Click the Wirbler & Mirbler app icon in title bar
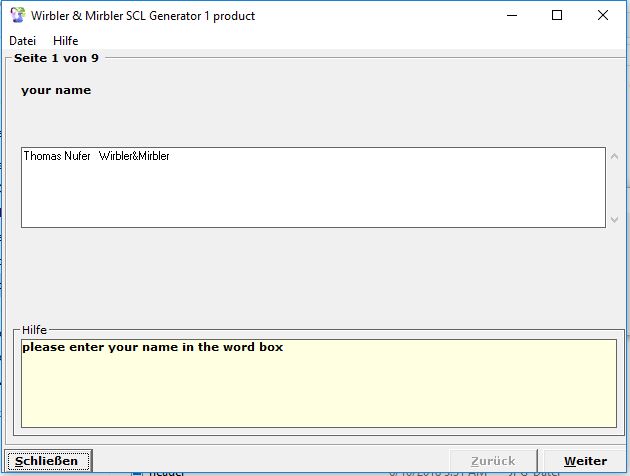This screenshot has width=630, height=476. click(17, 15)
